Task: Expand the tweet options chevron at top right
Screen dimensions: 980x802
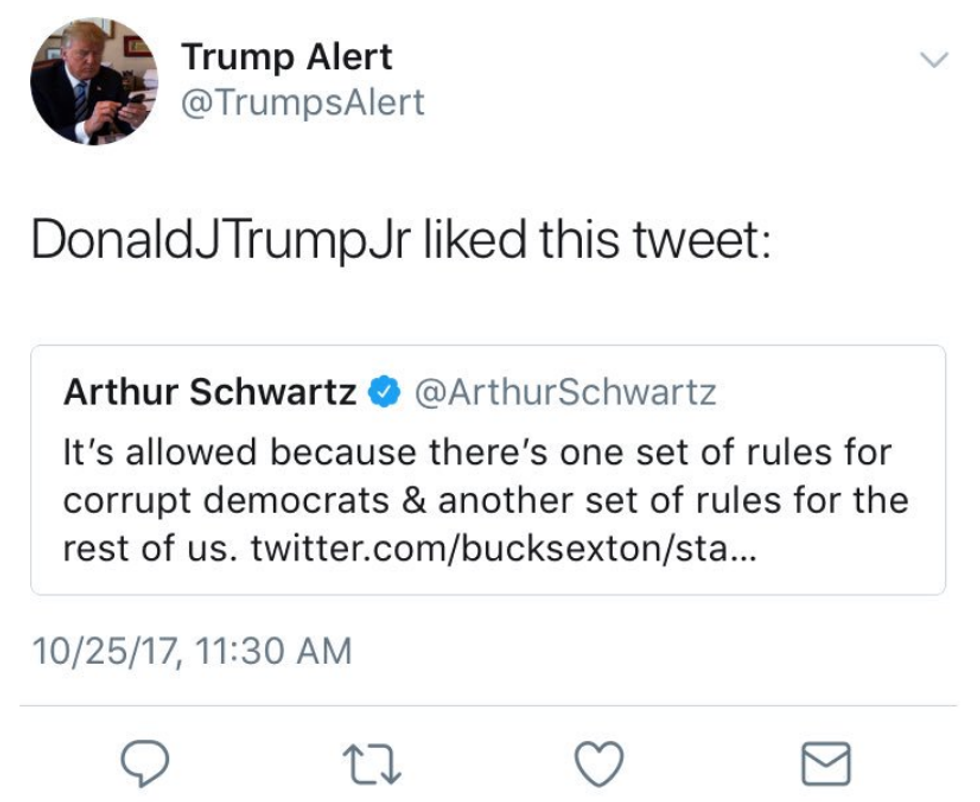Action: click(934, 59)
